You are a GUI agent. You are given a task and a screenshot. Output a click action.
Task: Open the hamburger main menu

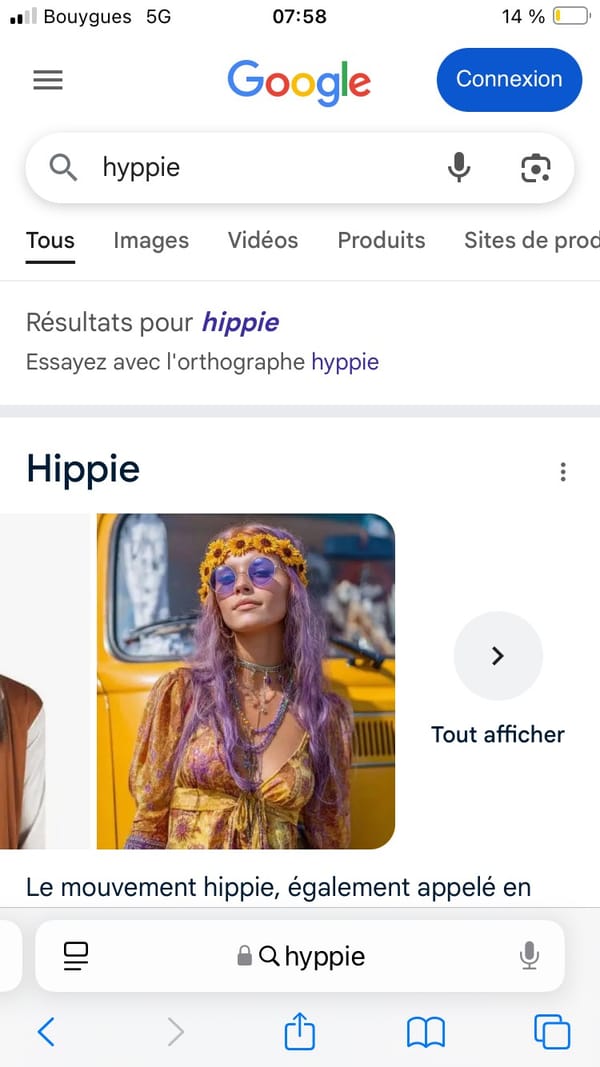click(48, 80)
